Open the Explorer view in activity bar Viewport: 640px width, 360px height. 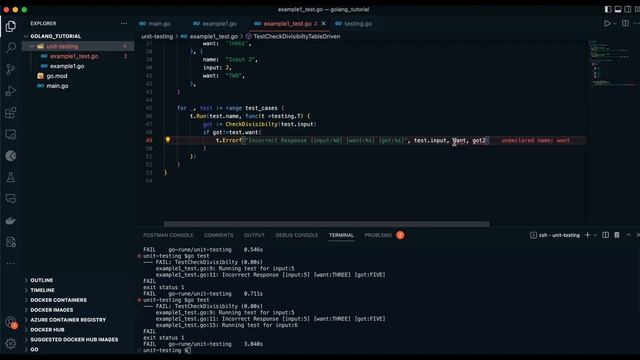click(x=11, y=27)
